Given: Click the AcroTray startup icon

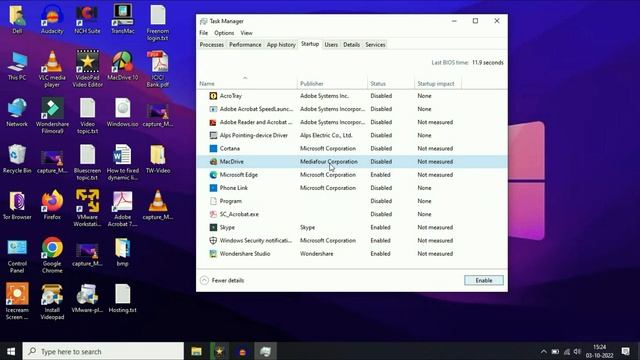Looking at the screenshot, I should [x=213, y=96].
